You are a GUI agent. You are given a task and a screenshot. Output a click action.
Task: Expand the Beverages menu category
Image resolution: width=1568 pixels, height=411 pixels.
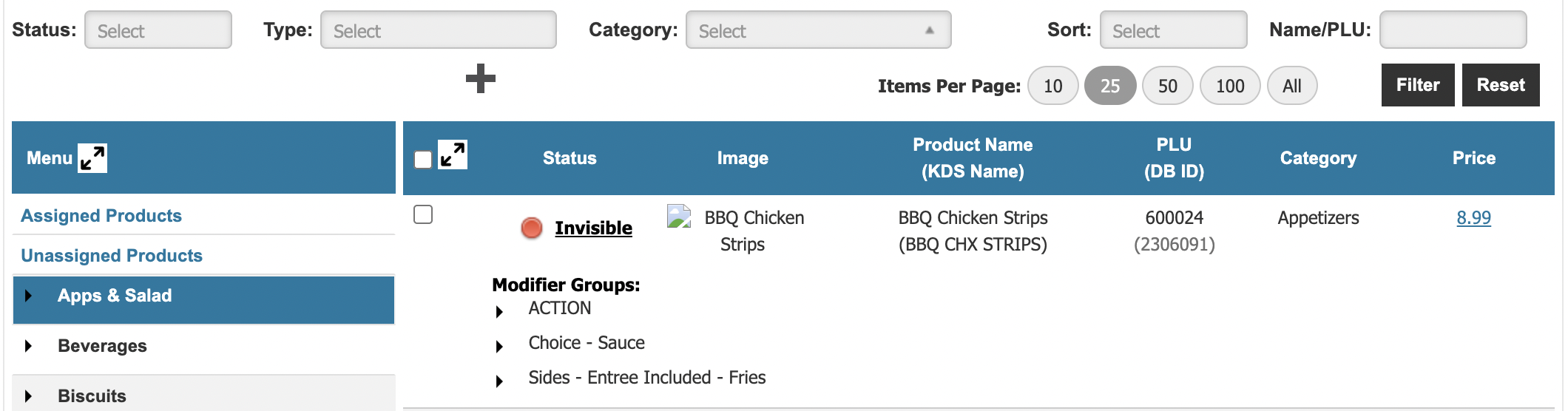click(28, 346)
